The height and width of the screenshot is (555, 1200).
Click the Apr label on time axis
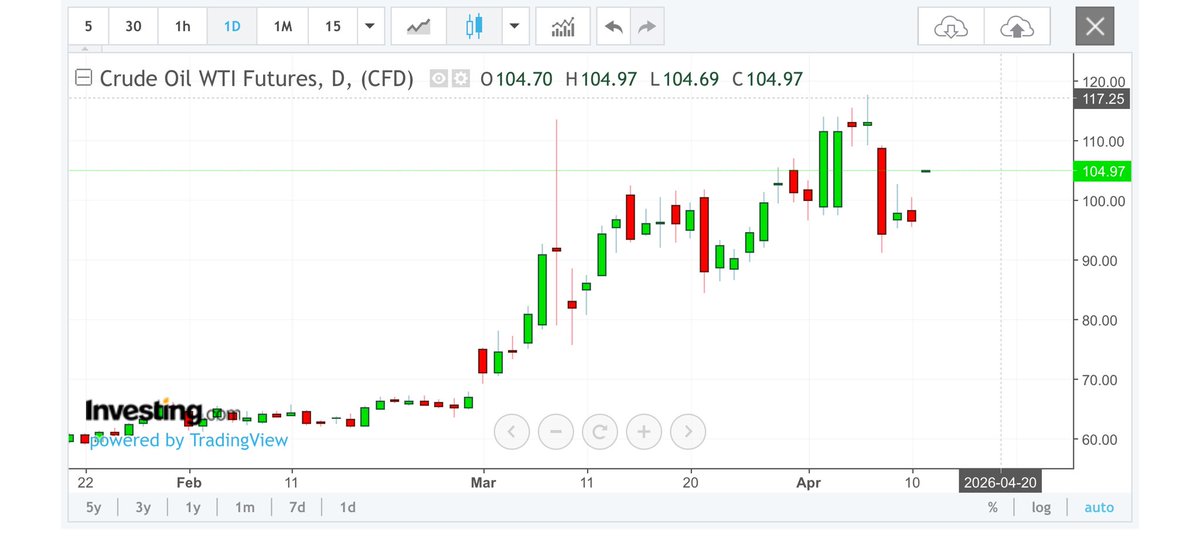[809, 482]
